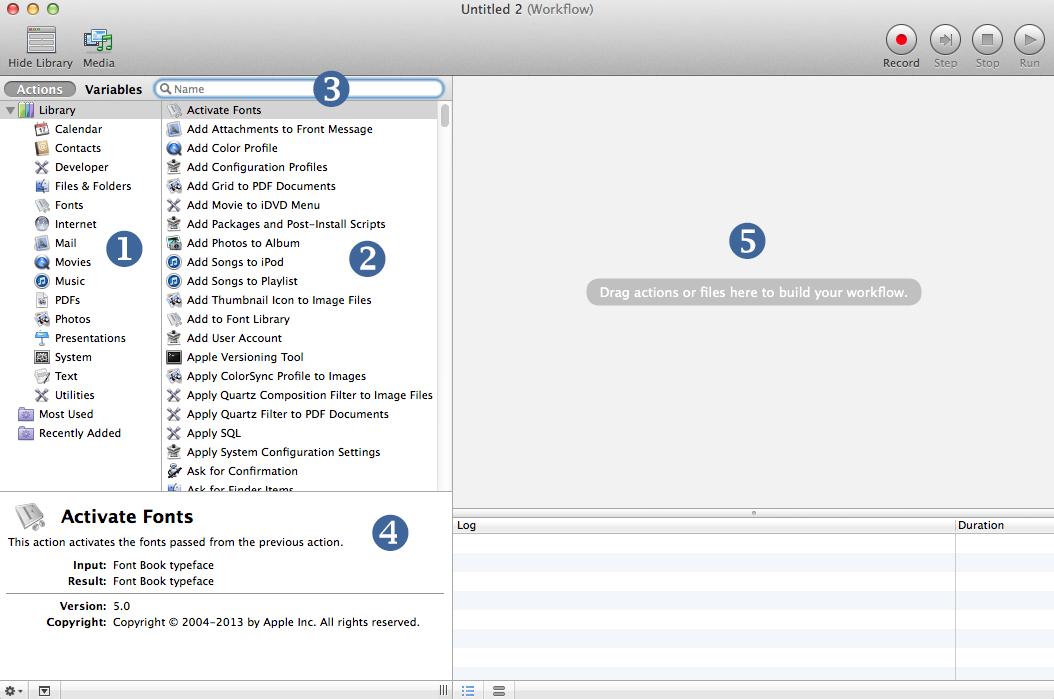Image resolution: width=1054 pixels, height=699 pixels.
Task: Select the Add User Account action
Action: coord(300,338)
